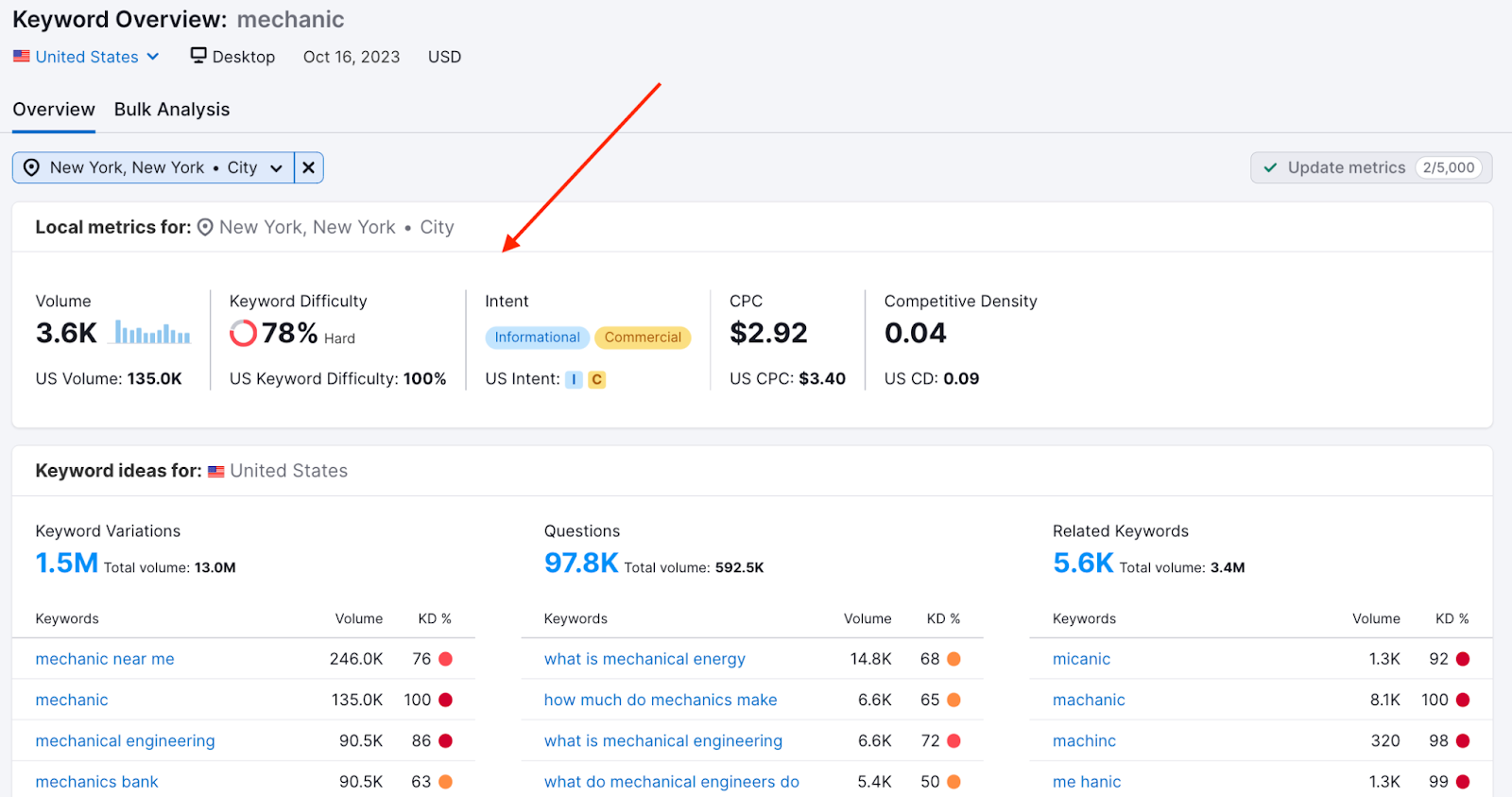This screenshot has height=797, width=1512.
Task: Click the volume trend bar chart
Action: [x=152, y=333]
